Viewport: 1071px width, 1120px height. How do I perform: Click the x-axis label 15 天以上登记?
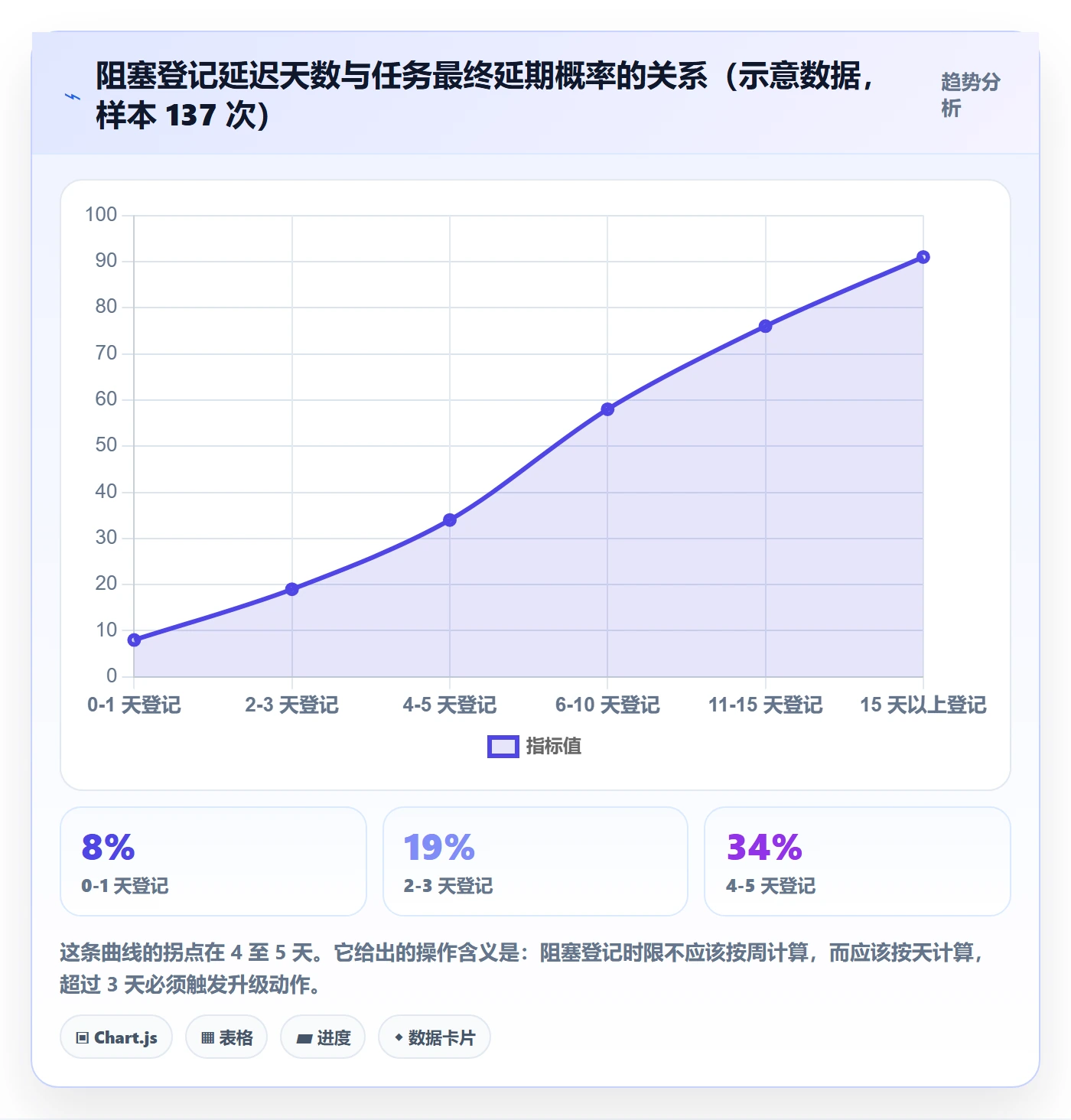click(923, 705)
